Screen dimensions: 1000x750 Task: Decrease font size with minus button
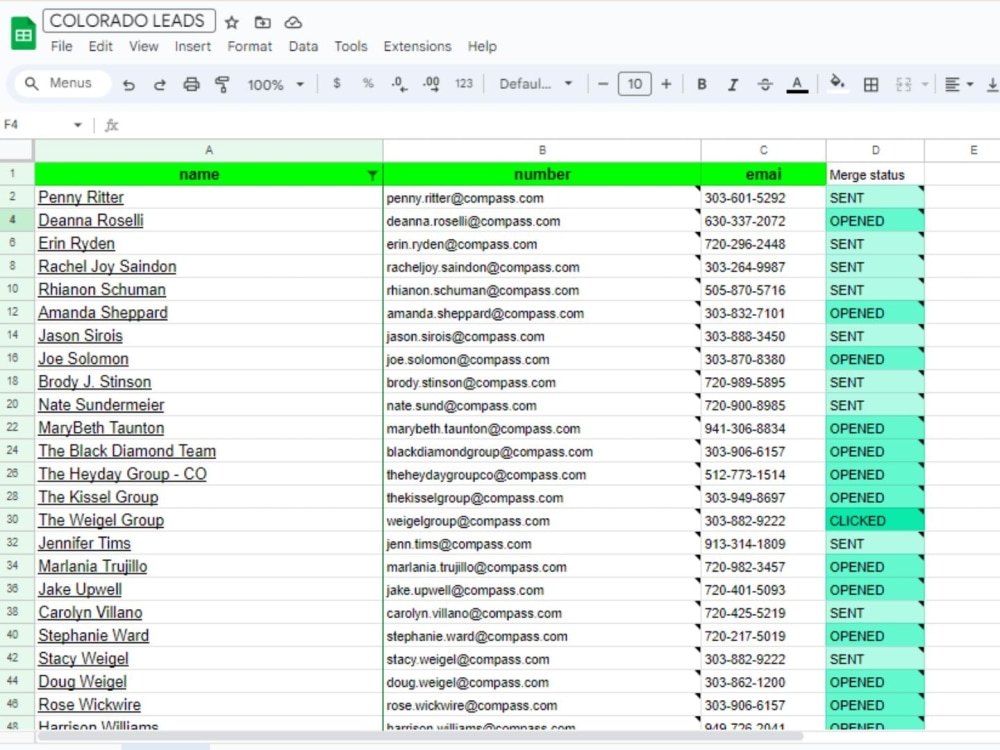(603, 84)
